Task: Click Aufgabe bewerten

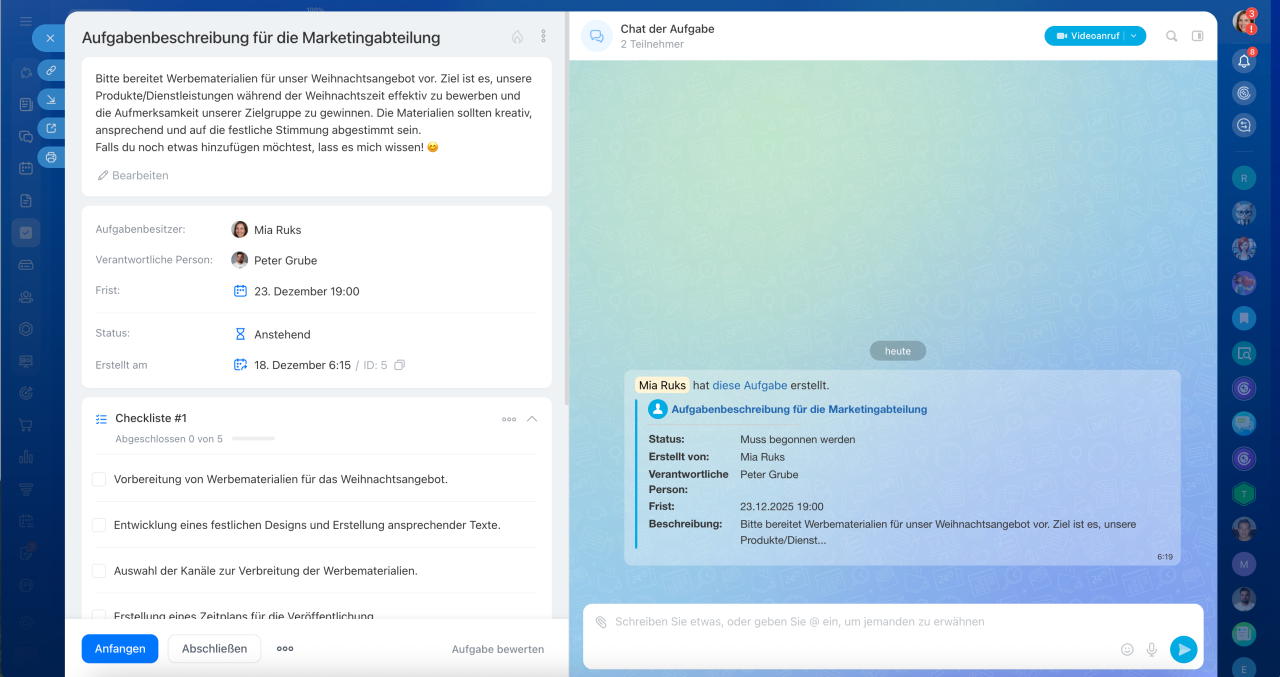Action: 498,649
